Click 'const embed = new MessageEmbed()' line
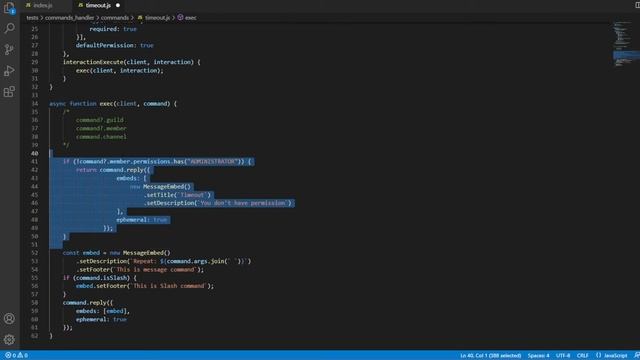Screen dimensions: 640x360 pyautogui.click(x=116, y=253)
